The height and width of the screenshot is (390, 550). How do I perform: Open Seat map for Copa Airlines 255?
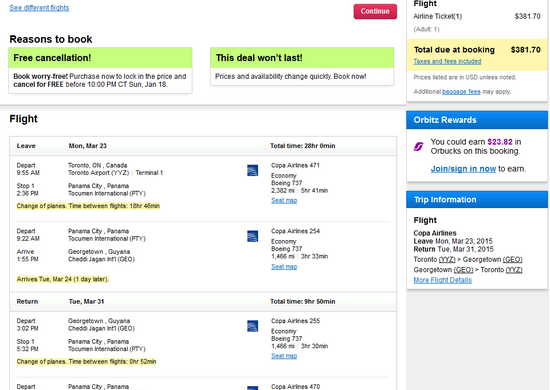[x=284, y=356]
